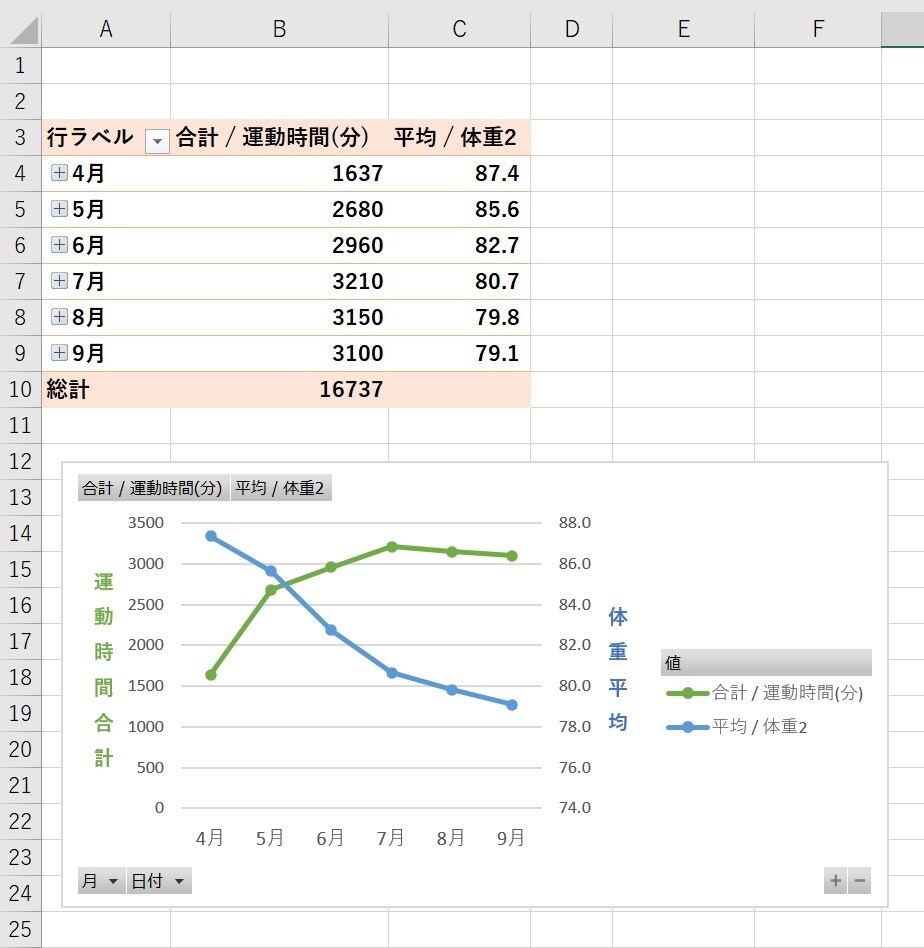Click cell with weight 80.7
The width and height of the screenshot is (924, 948).
460,281
